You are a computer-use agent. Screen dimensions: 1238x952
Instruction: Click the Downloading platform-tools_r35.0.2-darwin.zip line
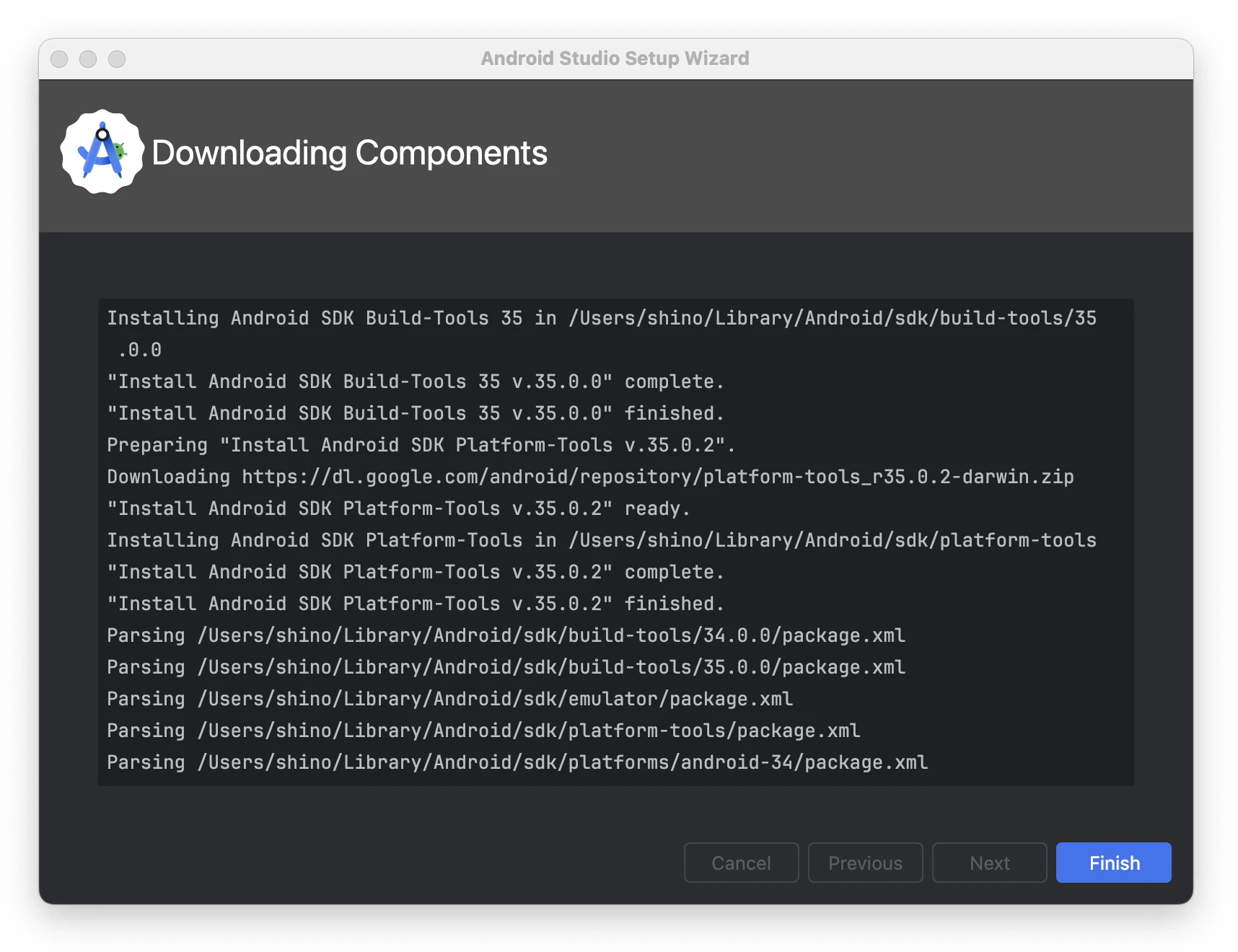coord(590,477)
